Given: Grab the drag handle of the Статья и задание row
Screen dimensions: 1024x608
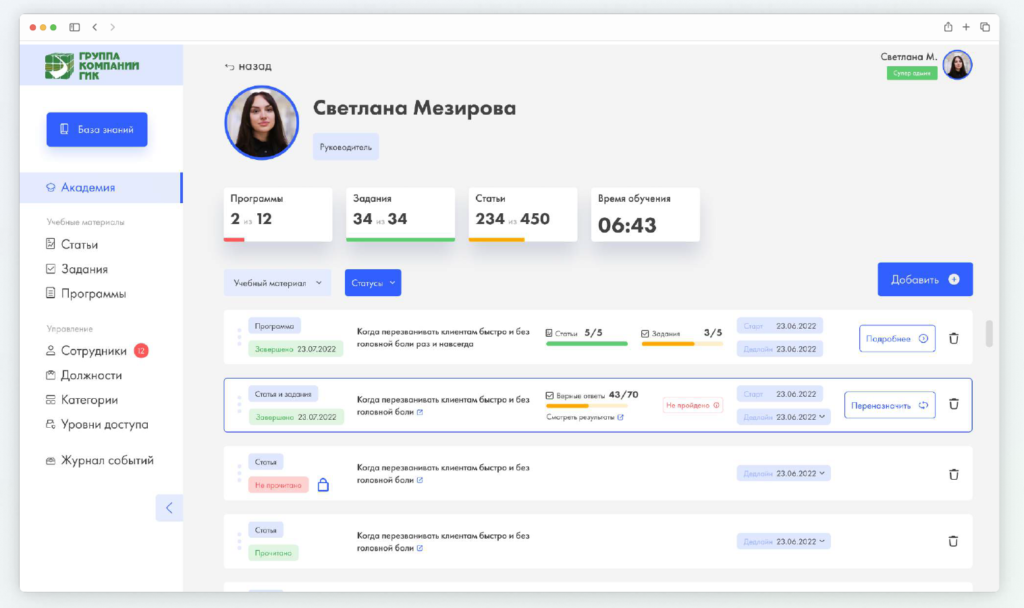Looking at the screenshot, I should (239, 405).
